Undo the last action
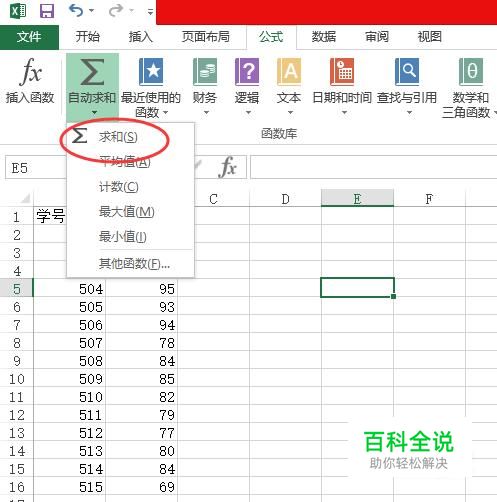This screenshot has width=497, height=502. [x=76, y=11]
